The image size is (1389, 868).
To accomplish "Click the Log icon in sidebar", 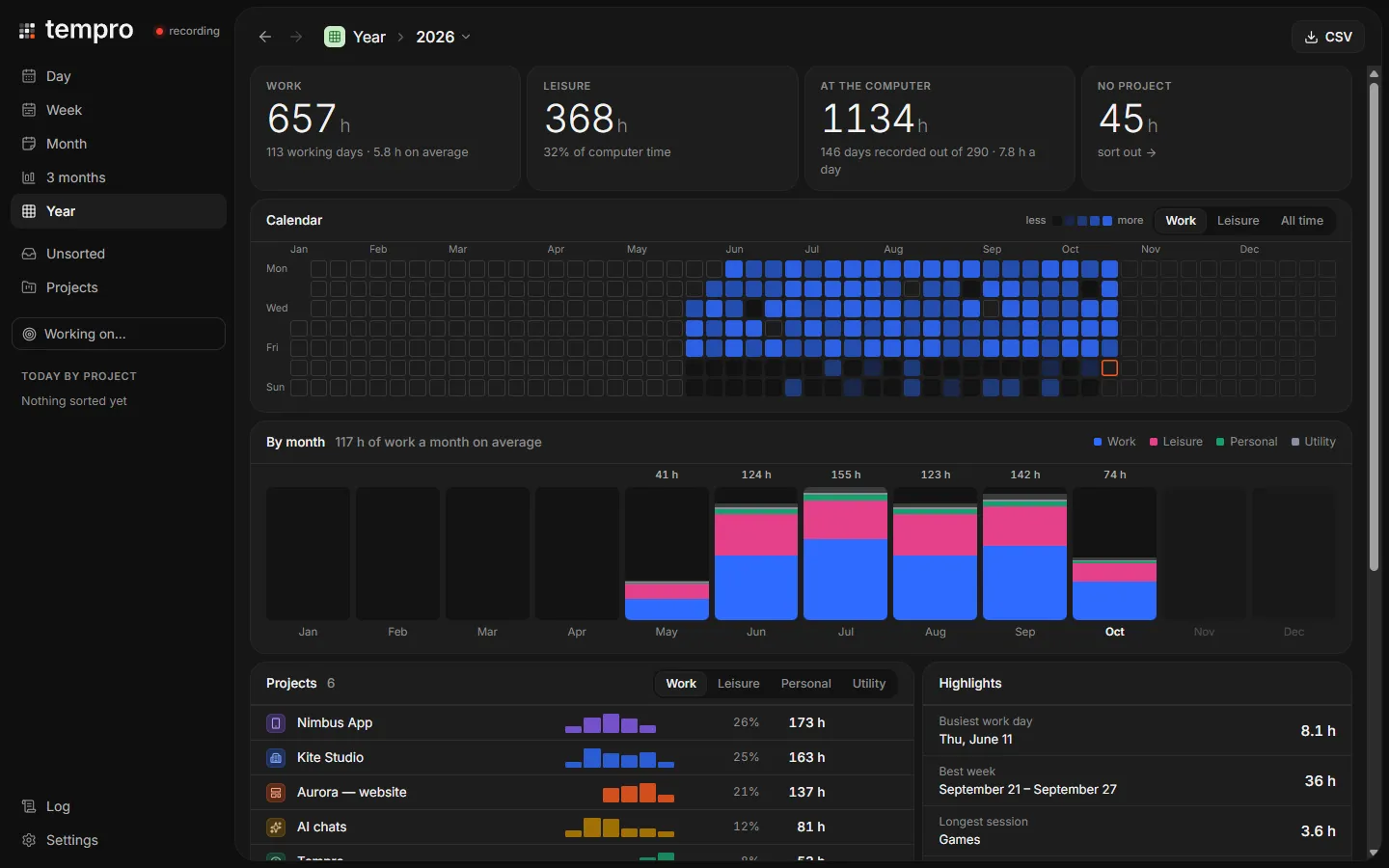I will (x=29, y=806).
